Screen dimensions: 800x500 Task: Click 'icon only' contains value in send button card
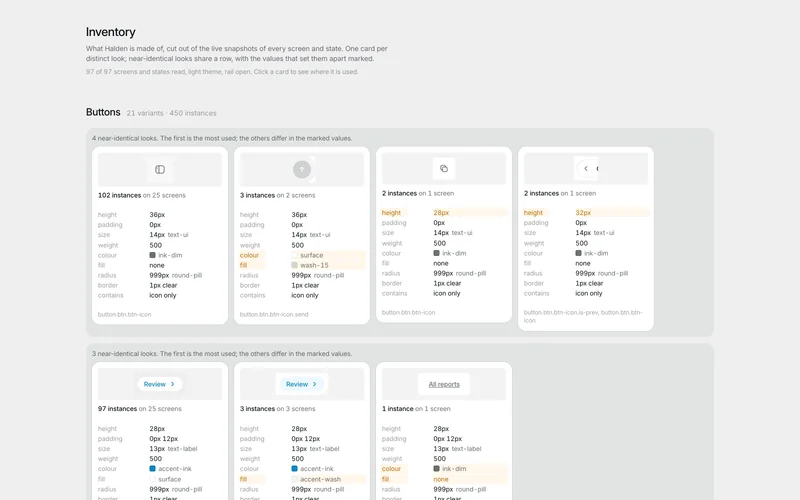point(305,295)
